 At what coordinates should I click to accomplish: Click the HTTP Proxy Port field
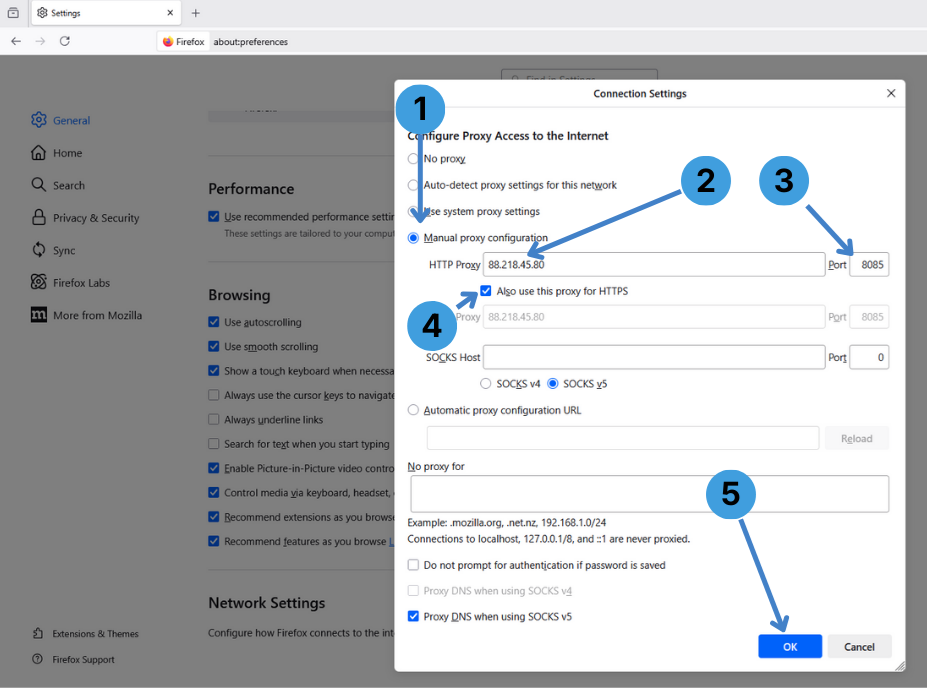click(869, 265)
